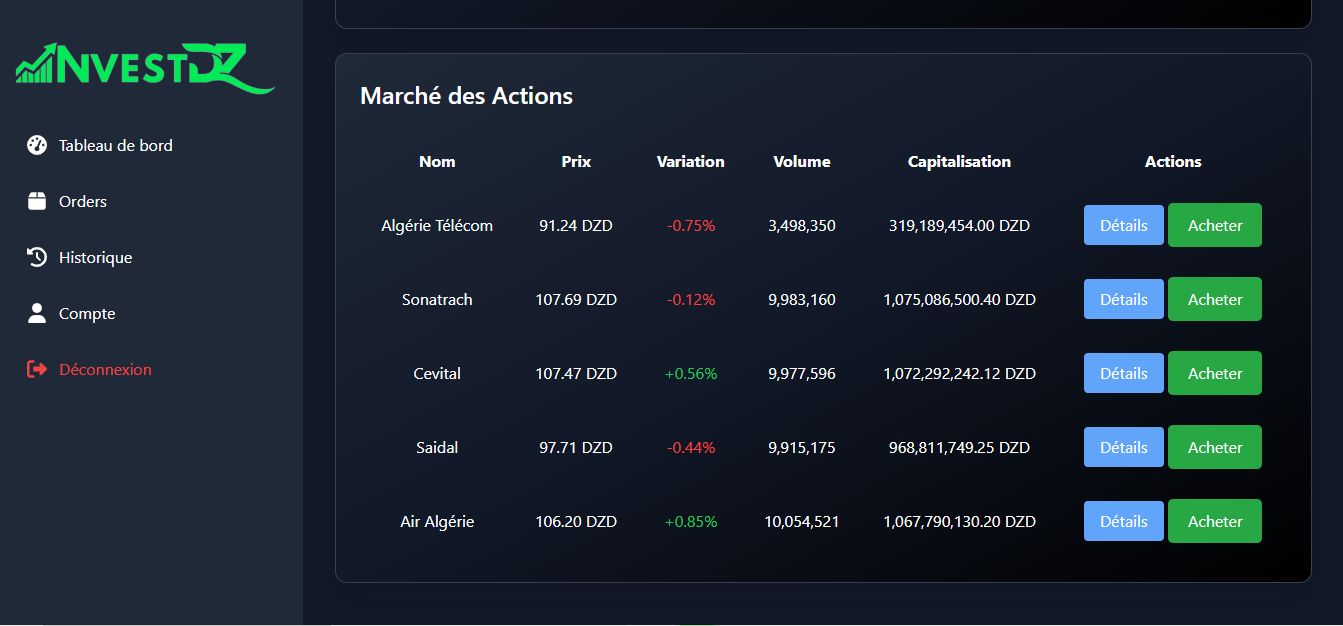
Task: Open Saidal Détails button
Action: point(1124,447)
